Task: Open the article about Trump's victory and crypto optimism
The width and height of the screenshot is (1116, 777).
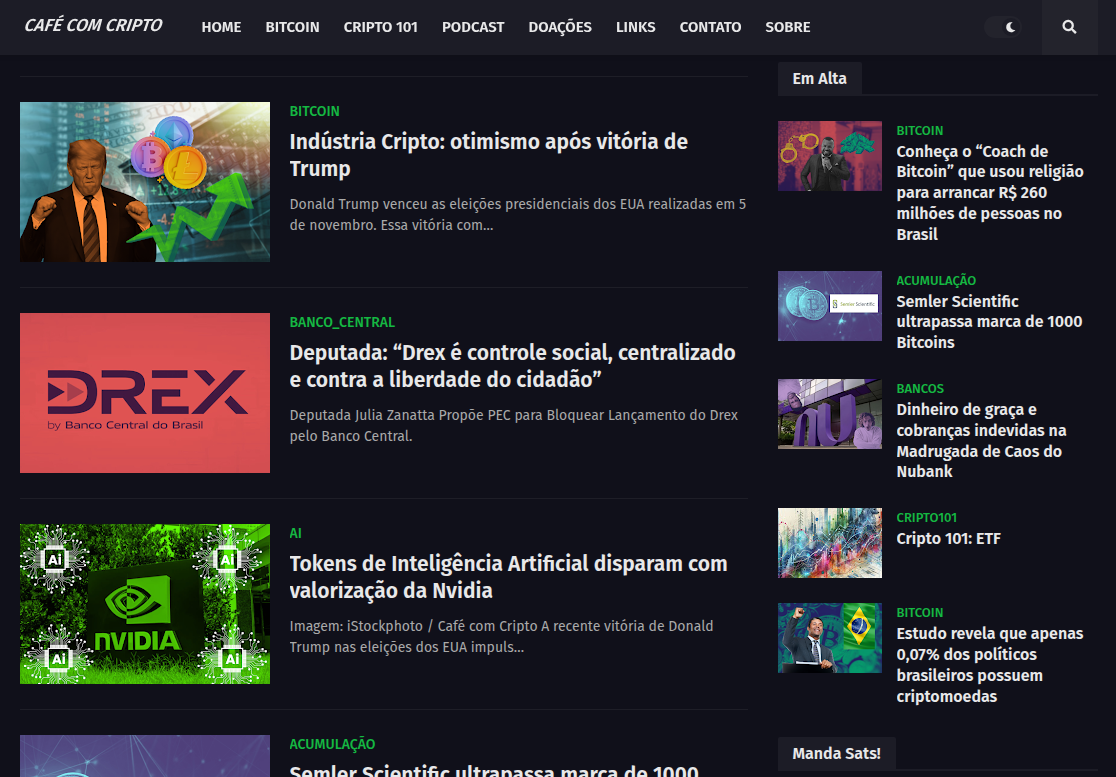Action: pyautogui.click(x=488, y=155)
